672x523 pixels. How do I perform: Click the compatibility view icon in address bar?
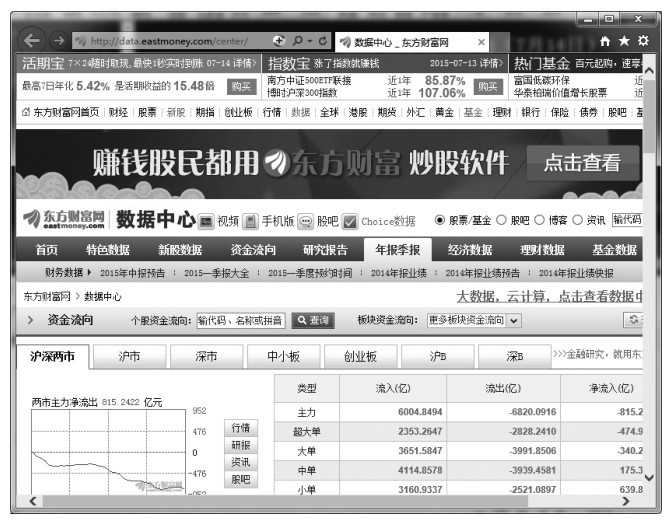tap(279, 41)
